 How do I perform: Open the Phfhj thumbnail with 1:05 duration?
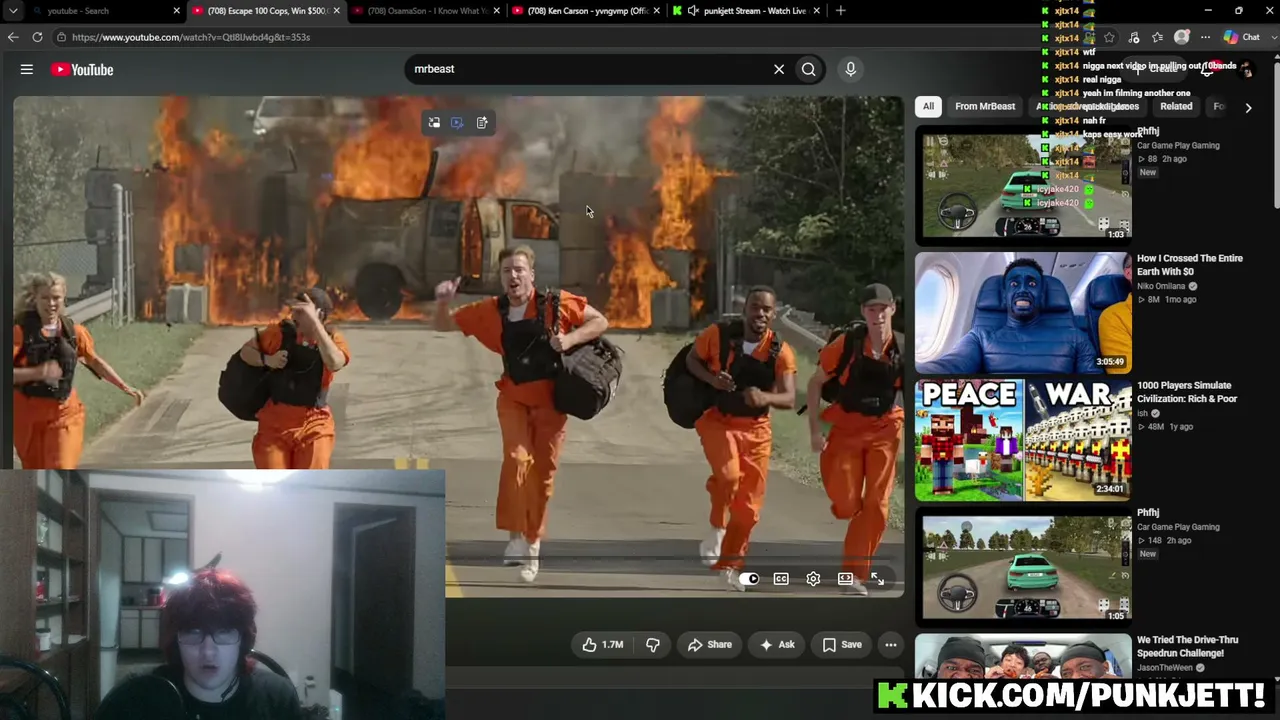(1023, 566)
